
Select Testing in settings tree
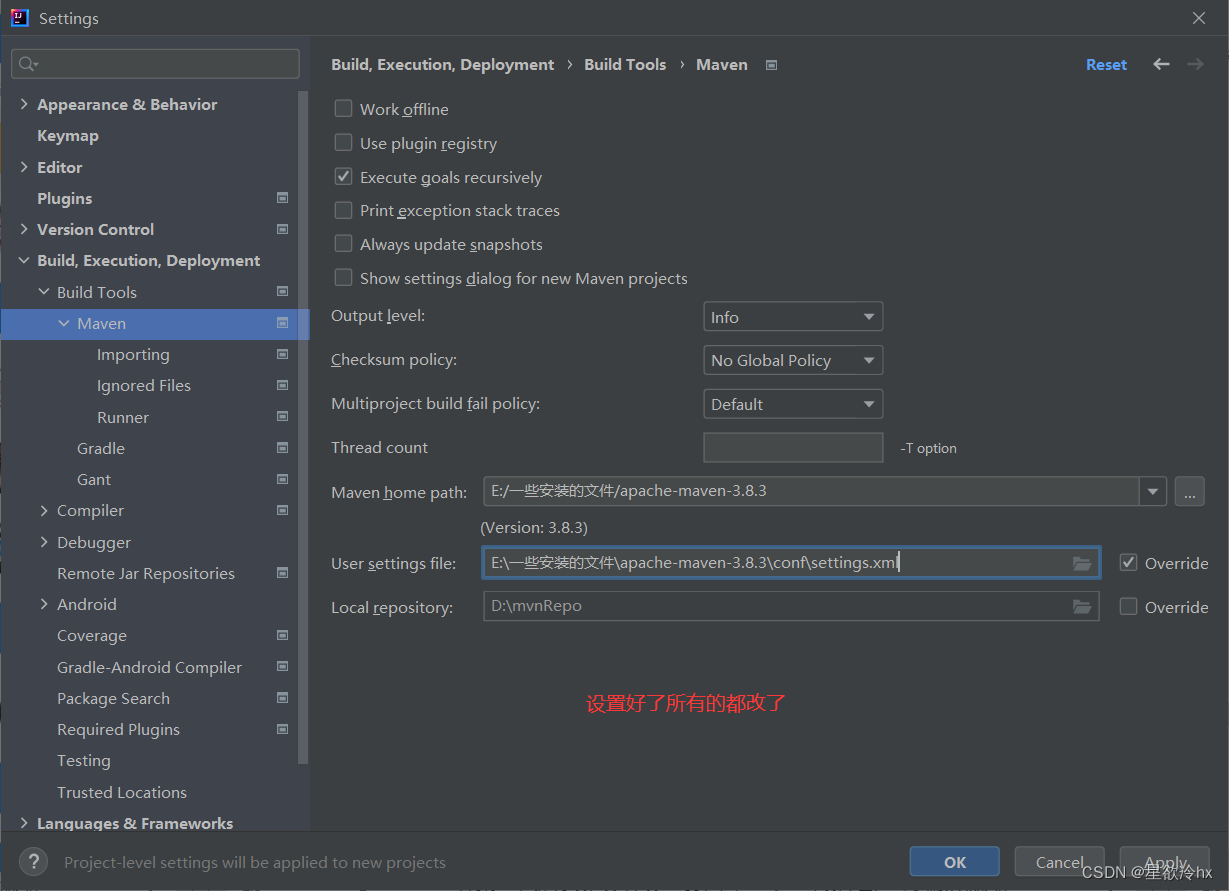point(84,761)
